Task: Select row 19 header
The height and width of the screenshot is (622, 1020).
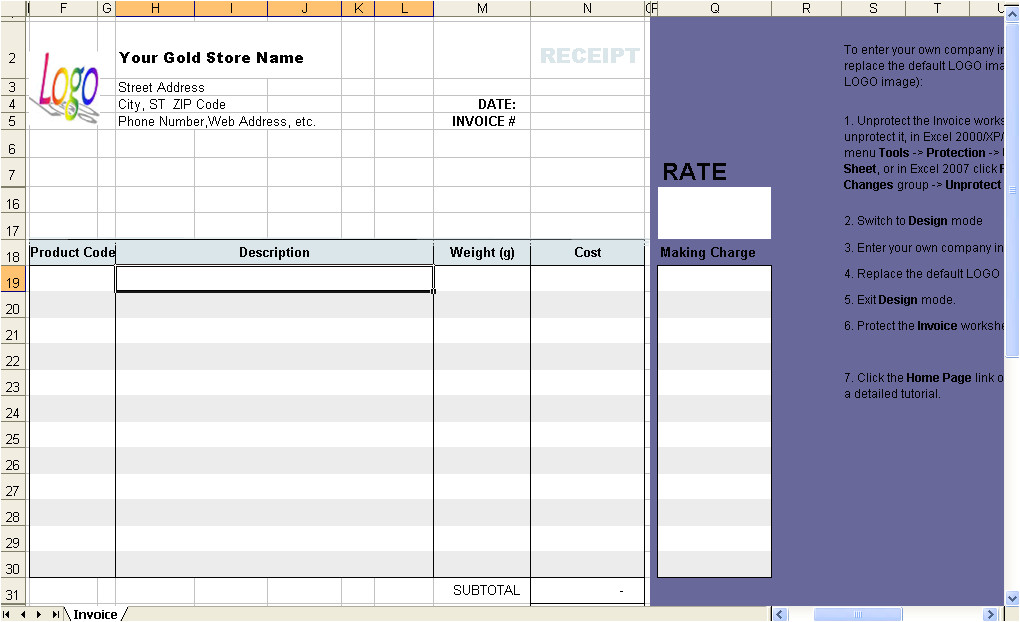Action: 13,283
